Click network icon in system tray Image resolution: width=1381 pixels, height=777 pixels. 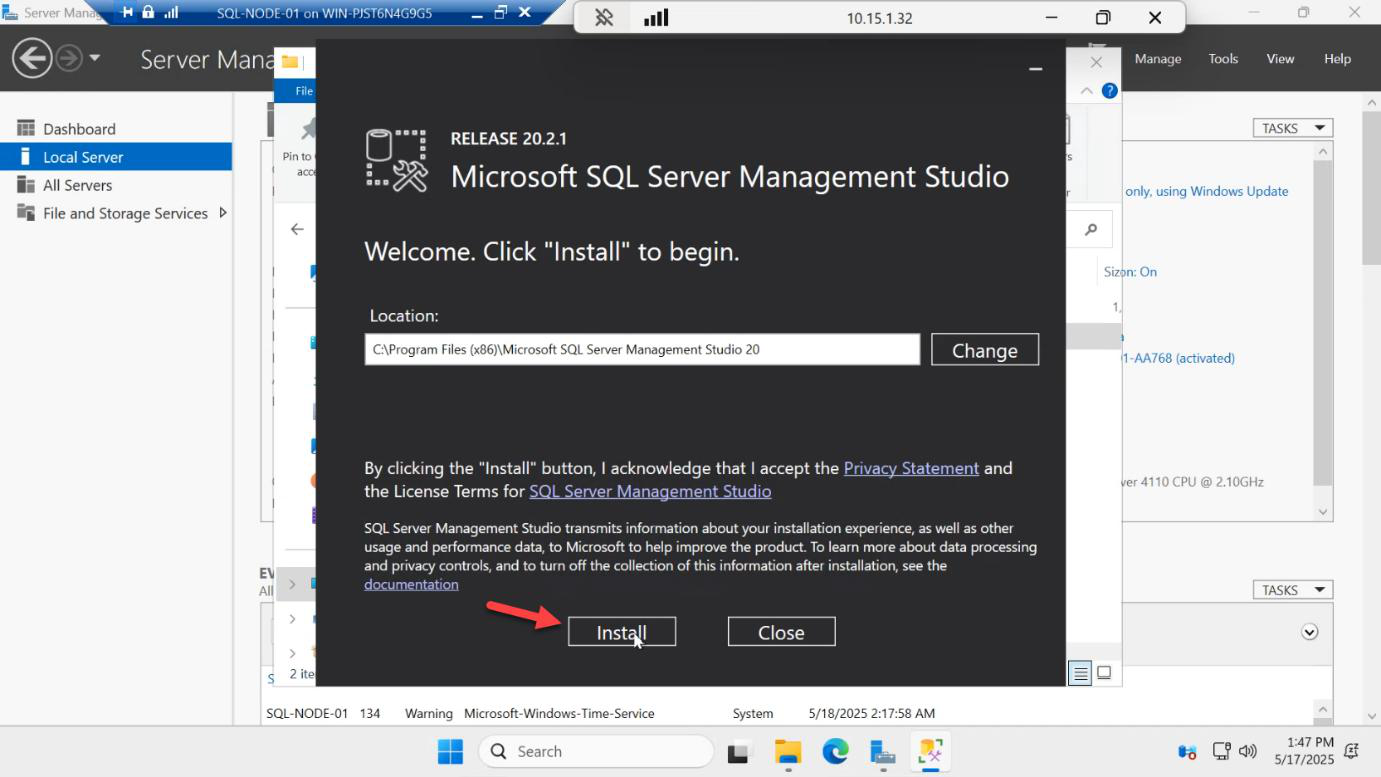(1221, 751)
